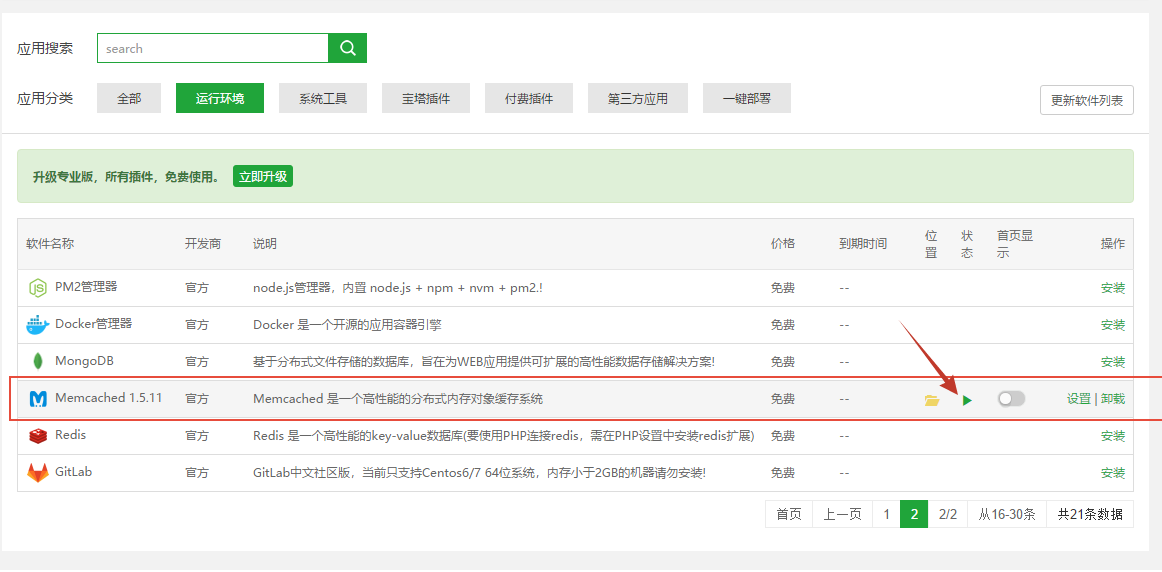
Task: Click the 立即升级 upgrade button
Action: [263, 176]
